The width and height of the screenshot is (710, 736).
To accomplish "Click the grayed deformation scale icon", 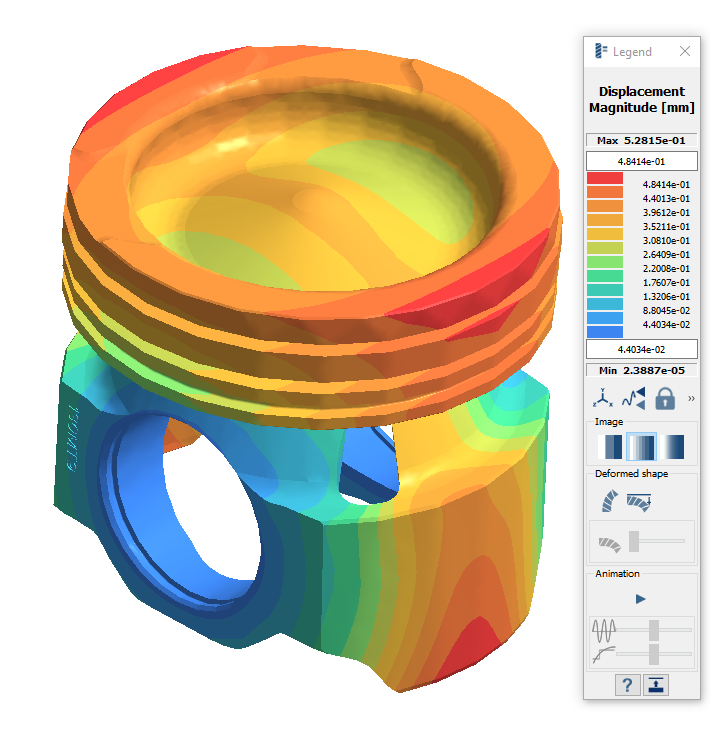I will pos(610,544).
